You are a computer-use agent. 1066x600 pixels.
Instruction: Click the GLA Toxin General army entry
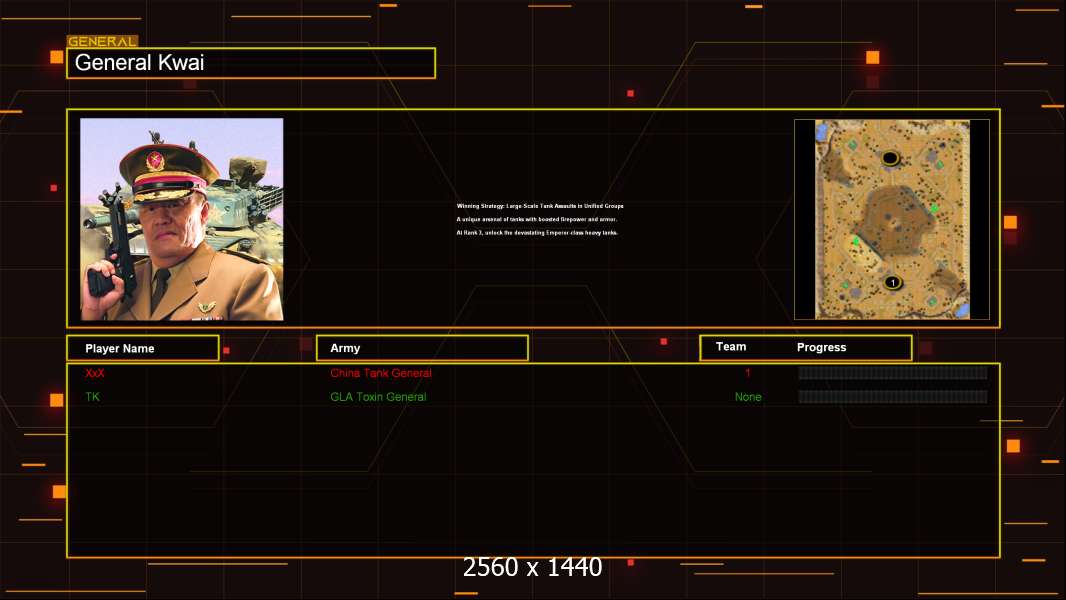point(378,397)
